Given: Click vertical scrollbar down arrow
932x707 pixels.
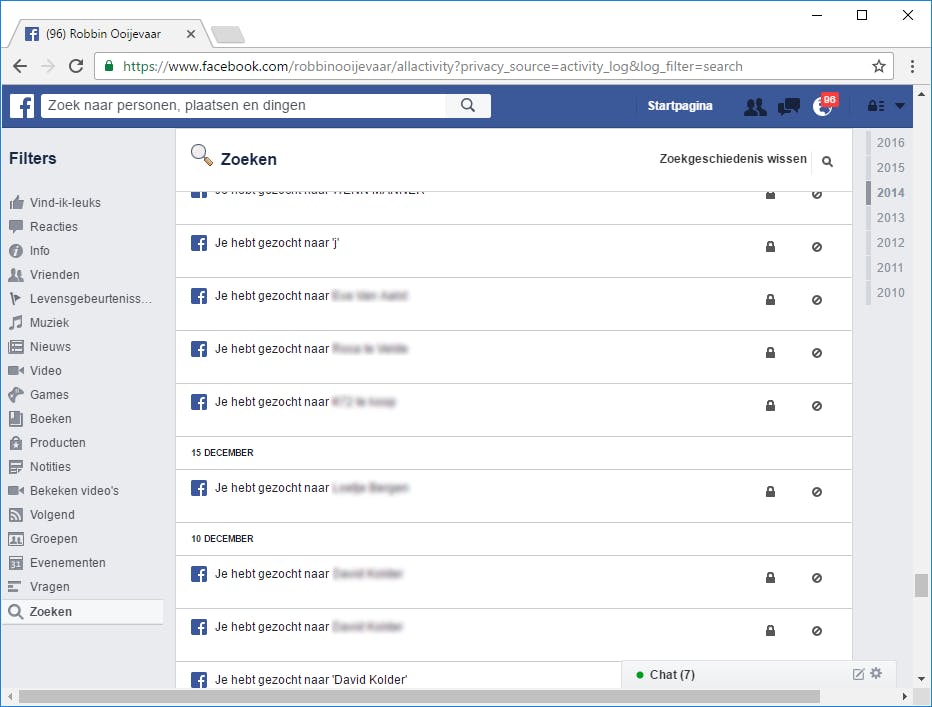Looking at the screenshot, I should [921, 678].
